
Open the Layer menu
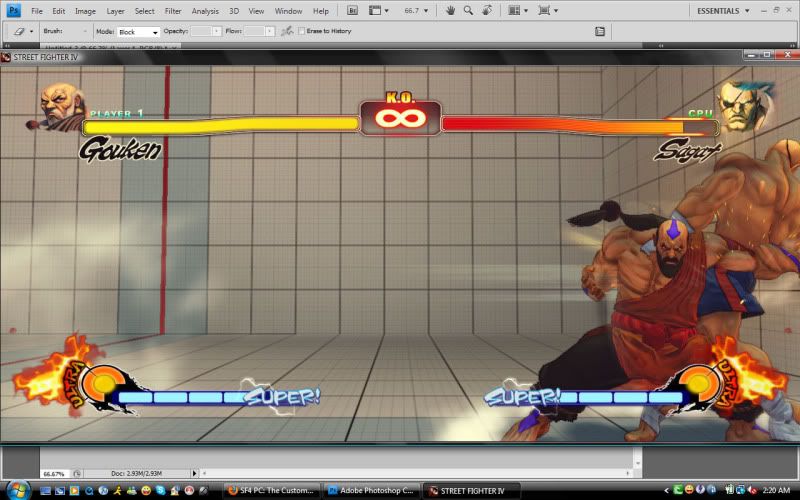click(x=115, y=11)
